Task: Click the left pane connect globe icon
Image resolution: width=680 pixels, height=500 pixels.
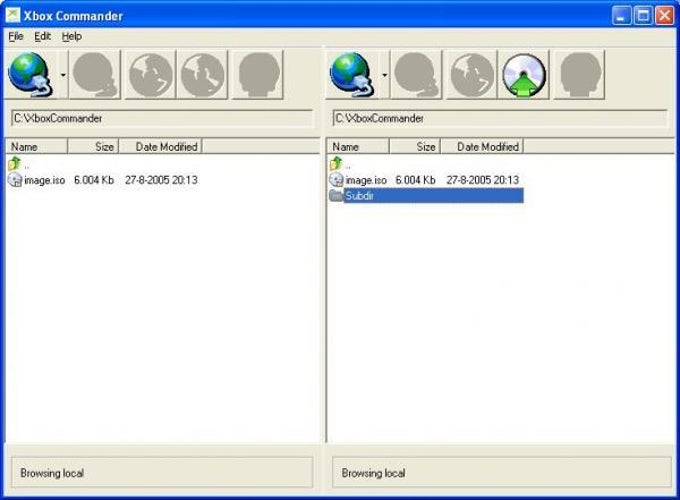Action: click(x=31, y=75)
